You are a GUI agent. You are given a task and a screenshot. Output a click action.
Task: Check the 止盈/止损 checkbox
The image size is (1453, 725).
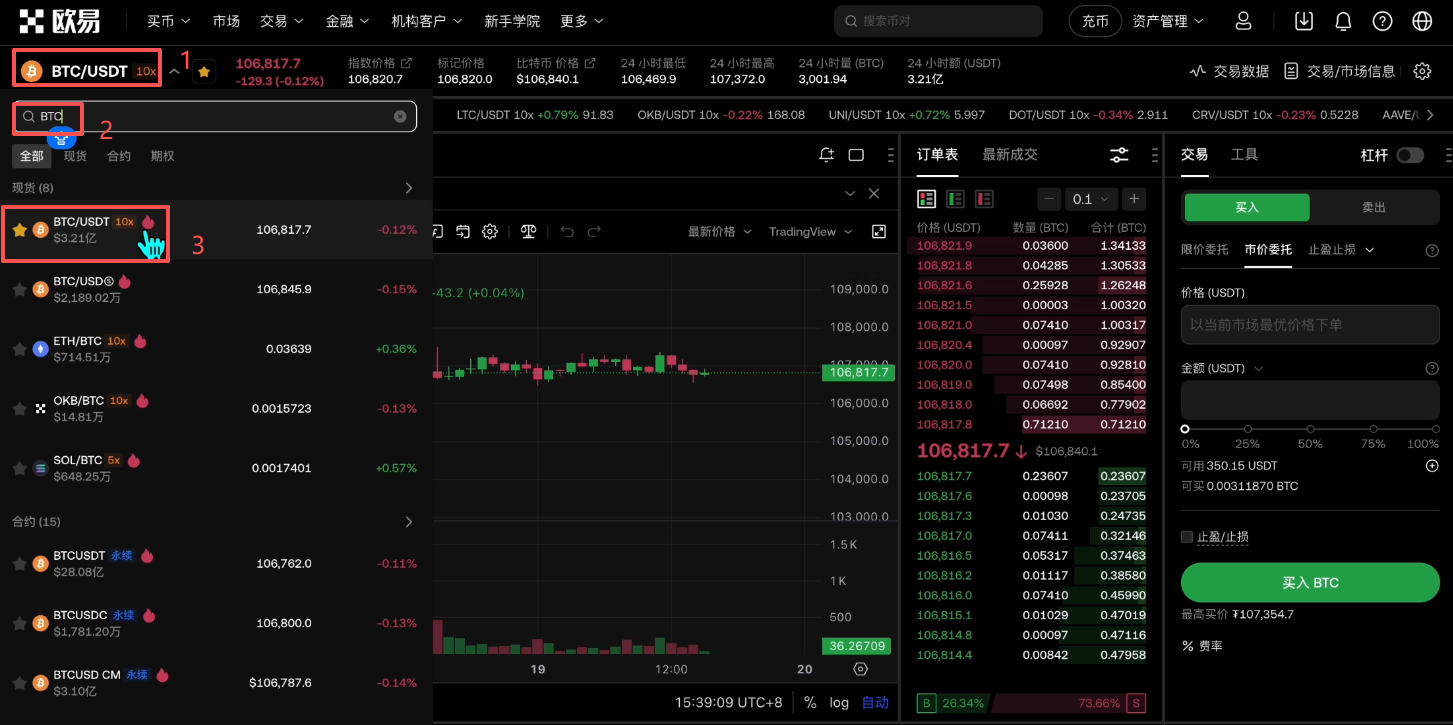tap(1187, 537)
